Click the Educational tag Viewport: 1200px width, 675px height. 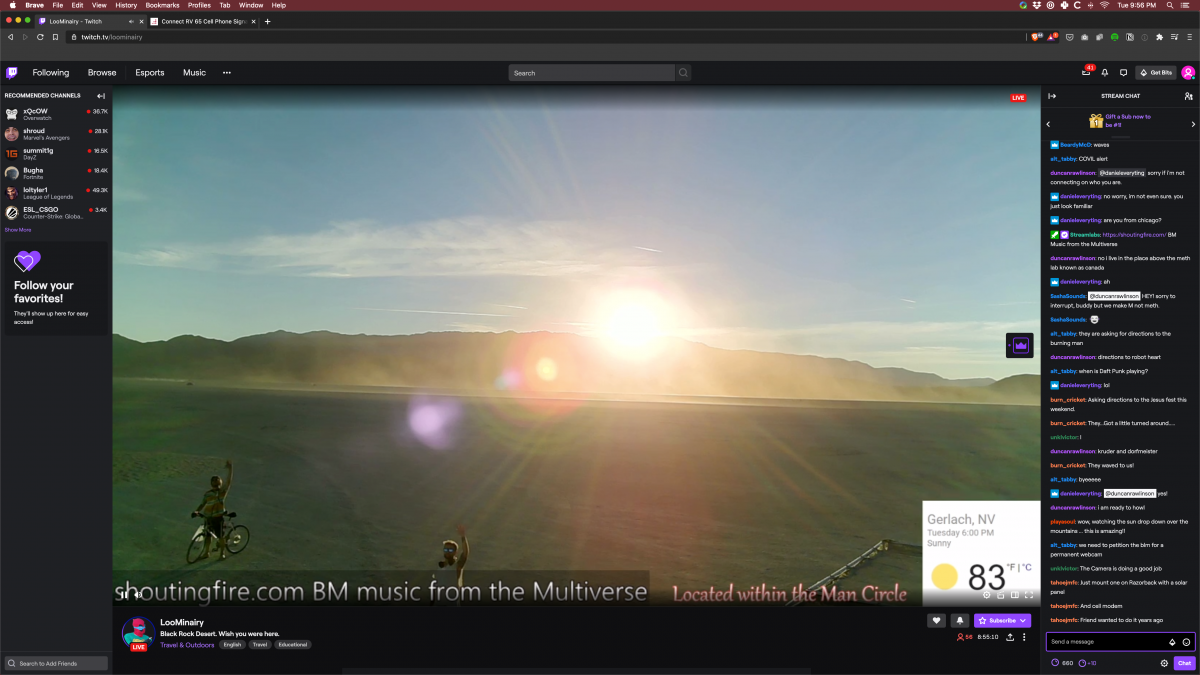tap(293, 645)
